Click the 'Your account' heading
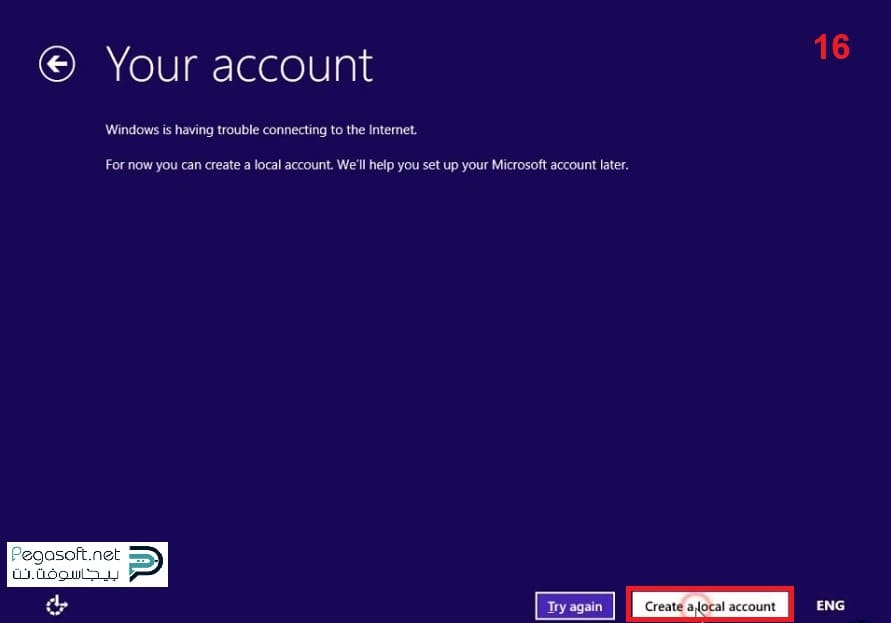 pos(239,65)
